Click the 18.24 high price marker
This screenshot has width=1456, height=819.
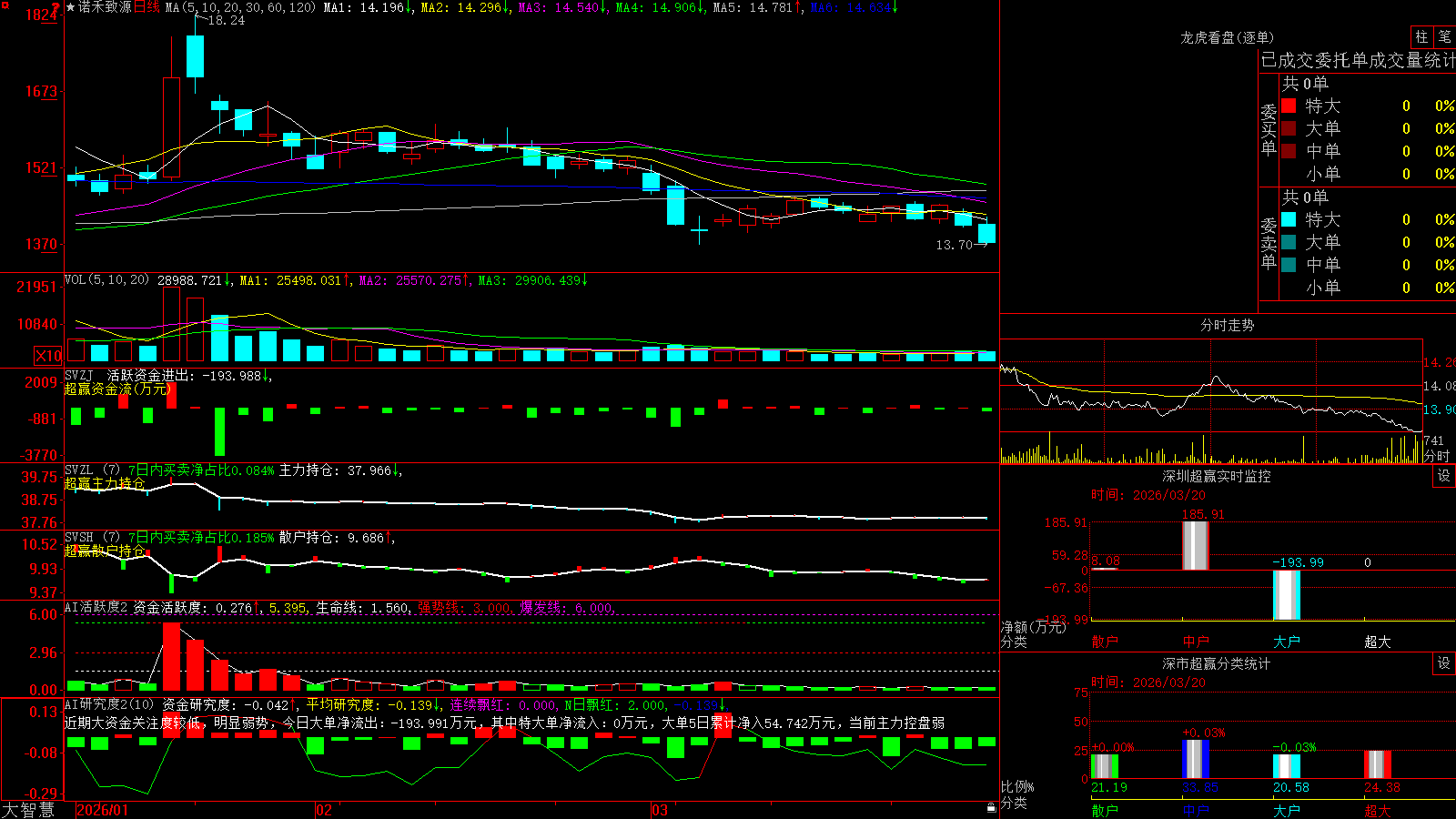[x=227, y=20]
